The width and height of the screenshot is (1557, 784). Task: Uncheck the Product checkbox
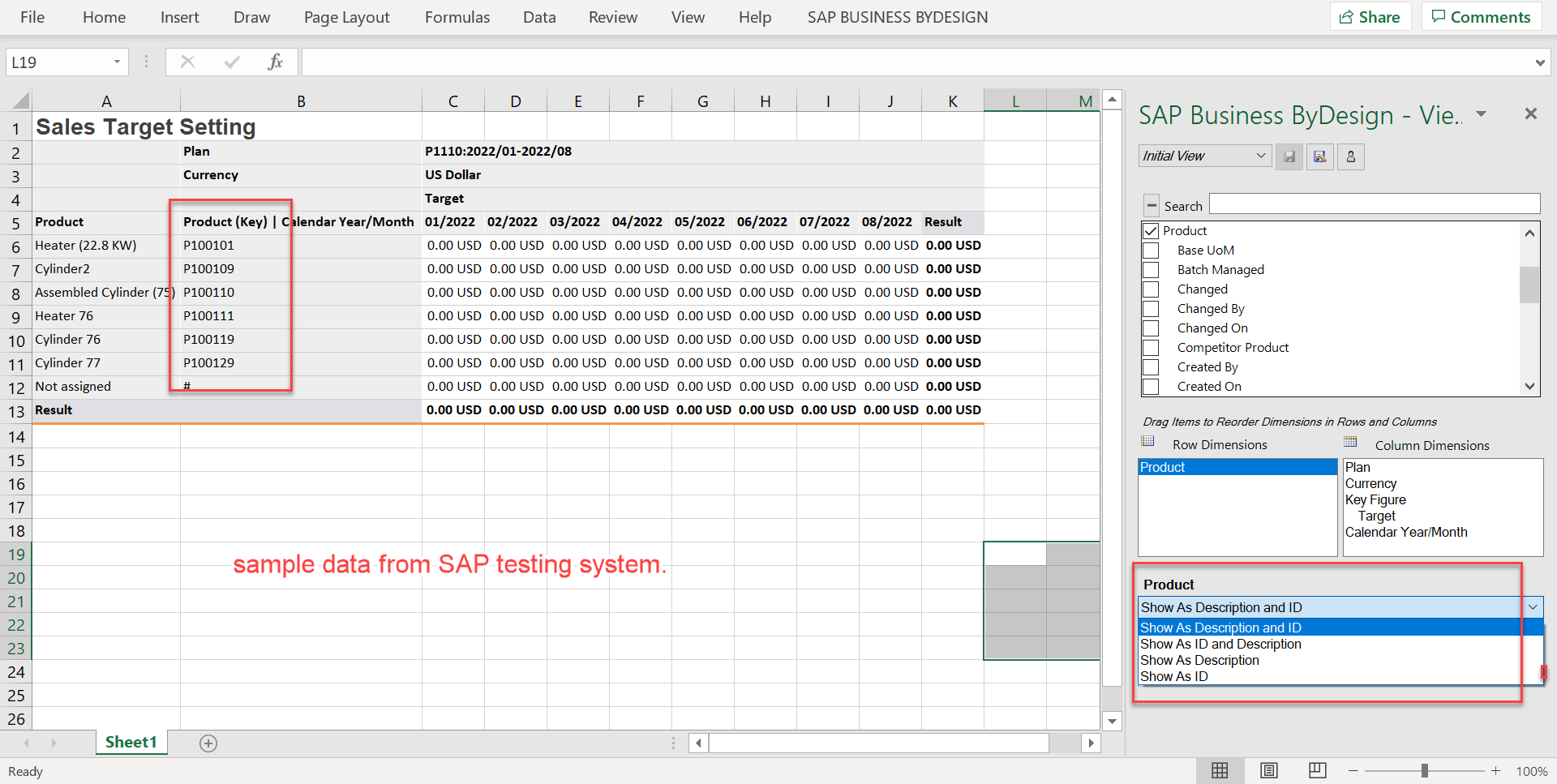tap(1151, 231)
